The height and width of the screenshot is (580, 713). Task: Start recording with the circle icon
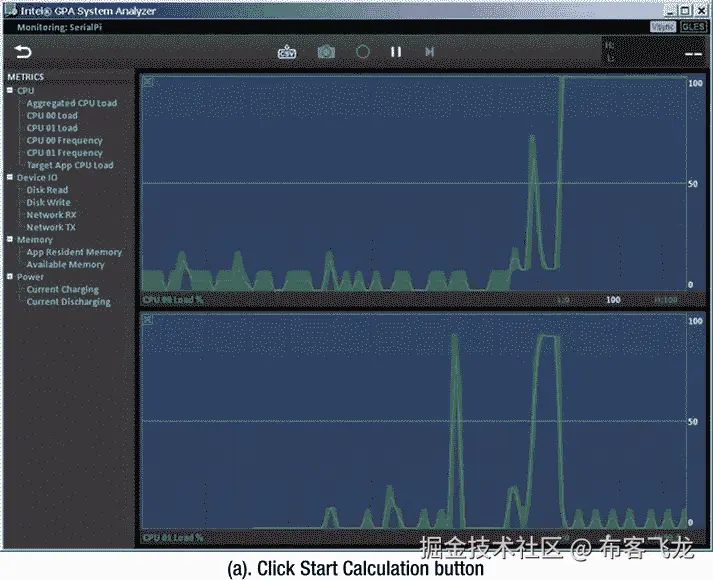362,52
